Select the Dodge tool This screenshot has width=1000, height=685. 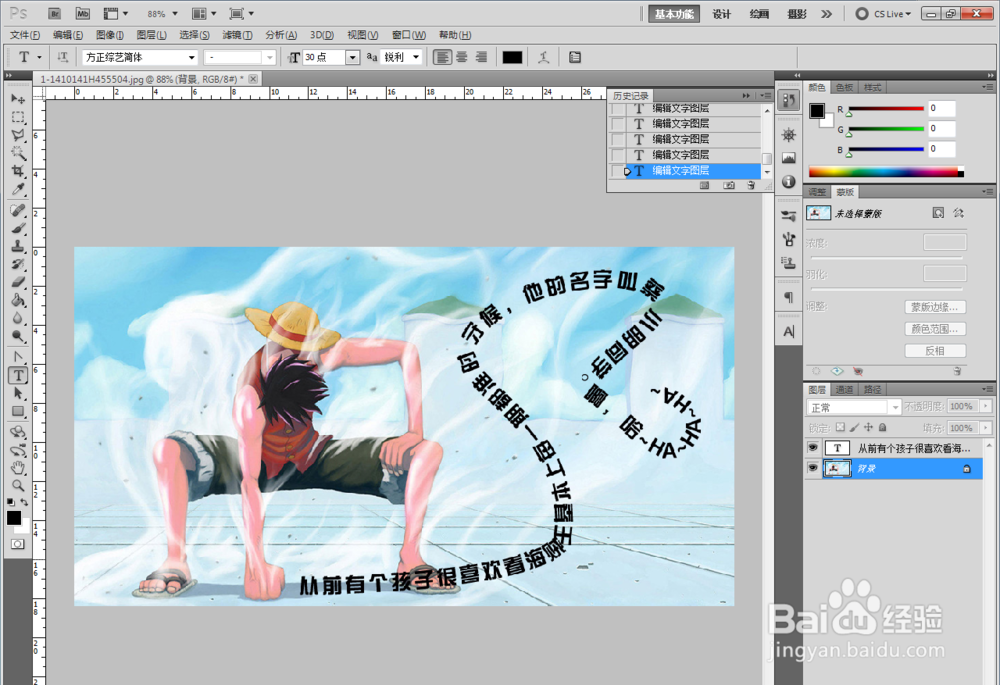[x=18, y=335]
